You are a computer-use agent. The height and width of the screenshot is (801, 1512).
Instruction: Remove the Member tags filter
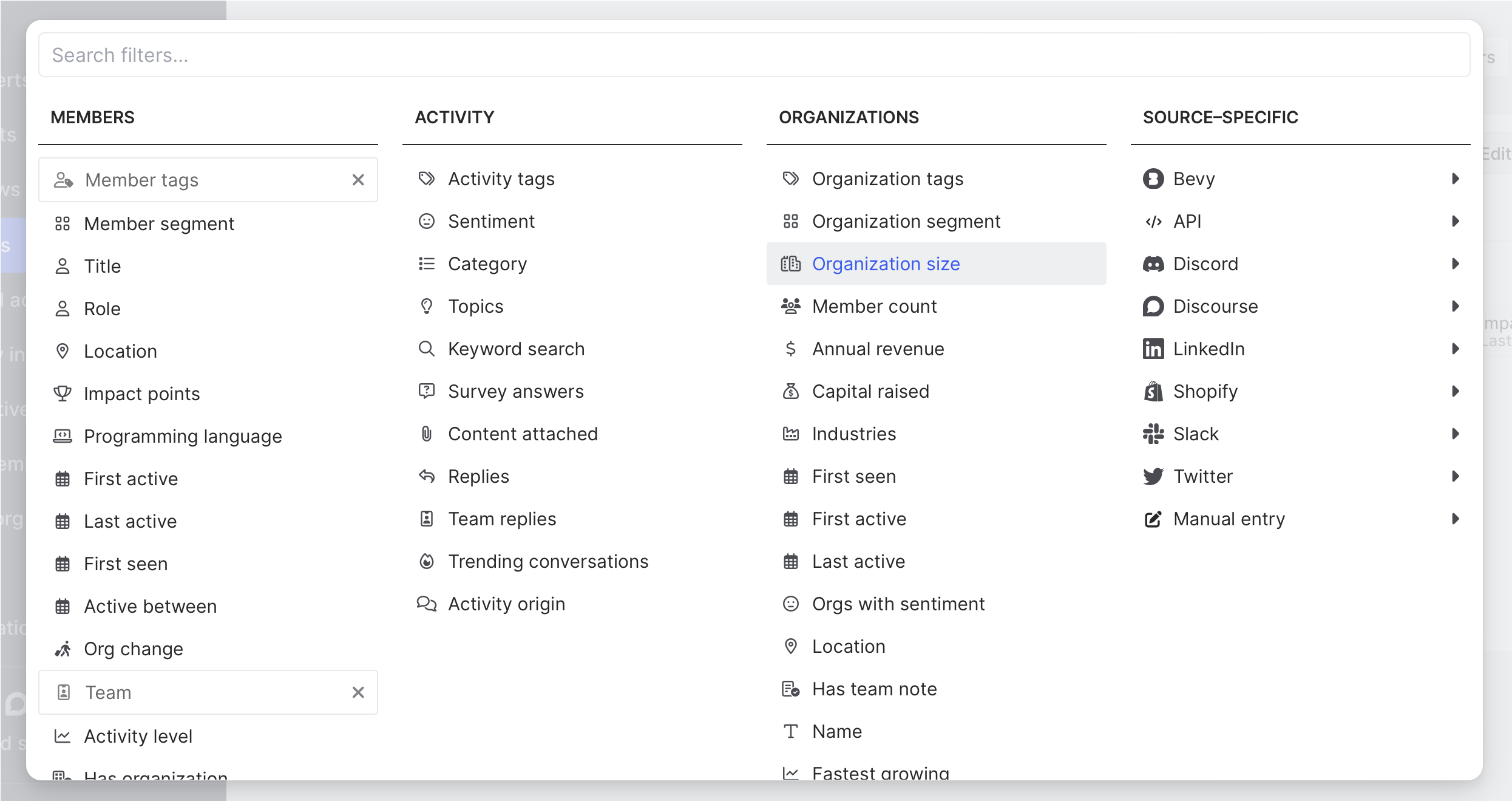(x=358, y=180)
